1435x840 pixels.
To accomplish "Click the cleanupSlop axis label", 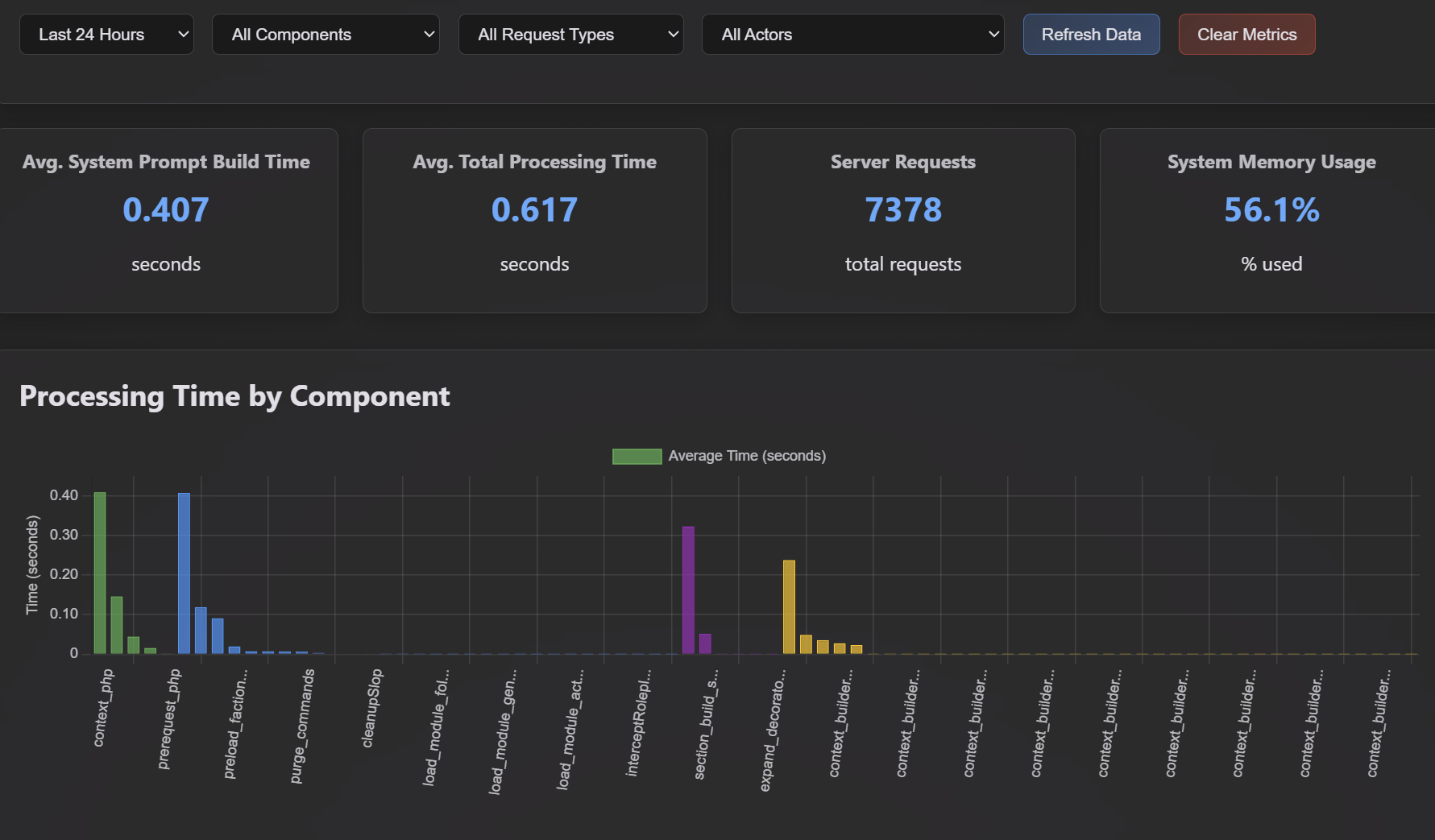I will (x=372, y=708).
